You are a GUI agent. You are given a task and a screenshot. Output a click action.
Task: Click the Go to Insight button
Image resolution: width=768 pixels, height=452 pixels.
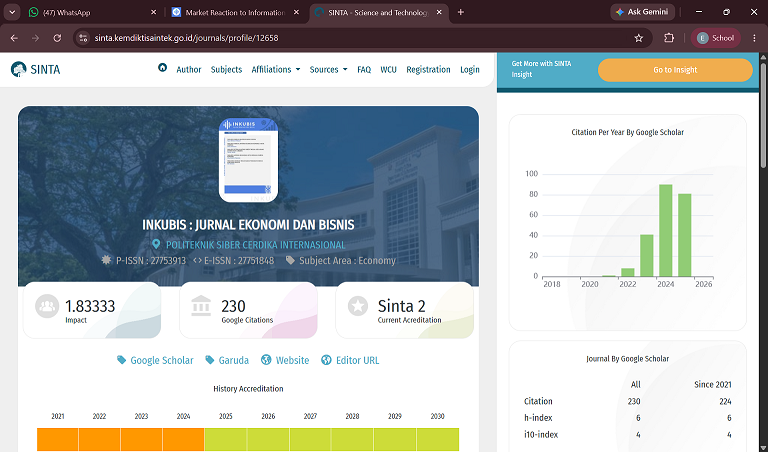(x=675, y=70)
